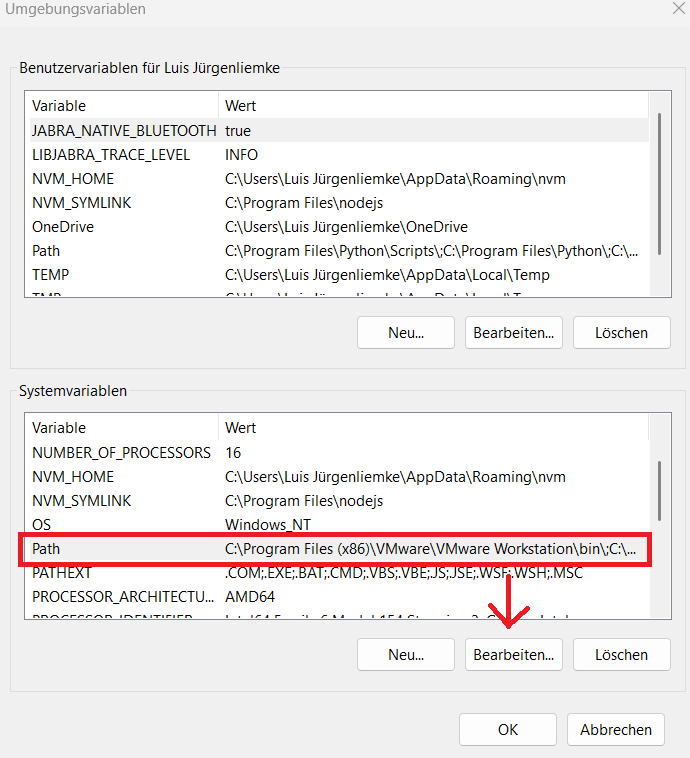Select NUMBER_OF_PROCESSORS in system variables

click(x=121, y=452)
